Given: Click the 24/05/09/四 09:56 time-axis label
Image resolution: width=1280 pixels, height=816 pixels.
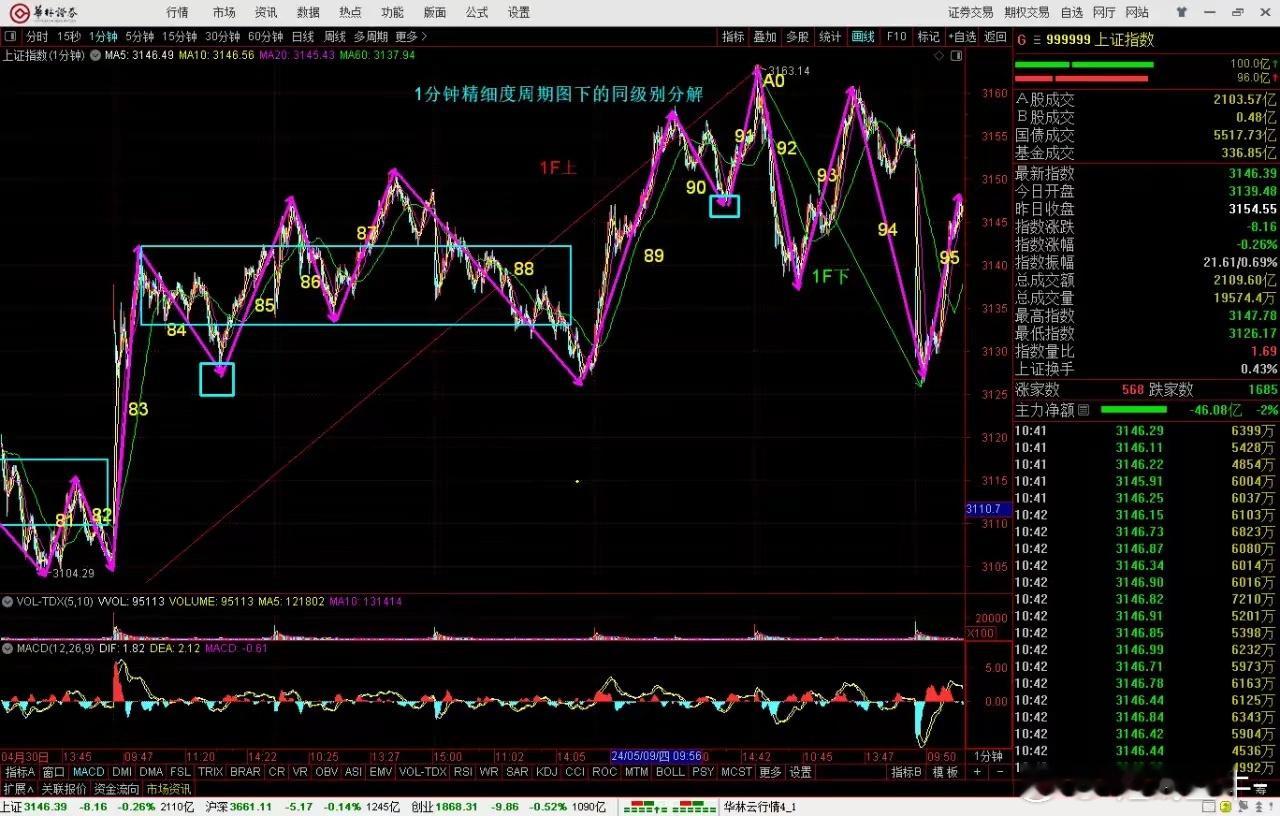Looking at the screenshot, I should pyautogui.click(x=656, y=756).
